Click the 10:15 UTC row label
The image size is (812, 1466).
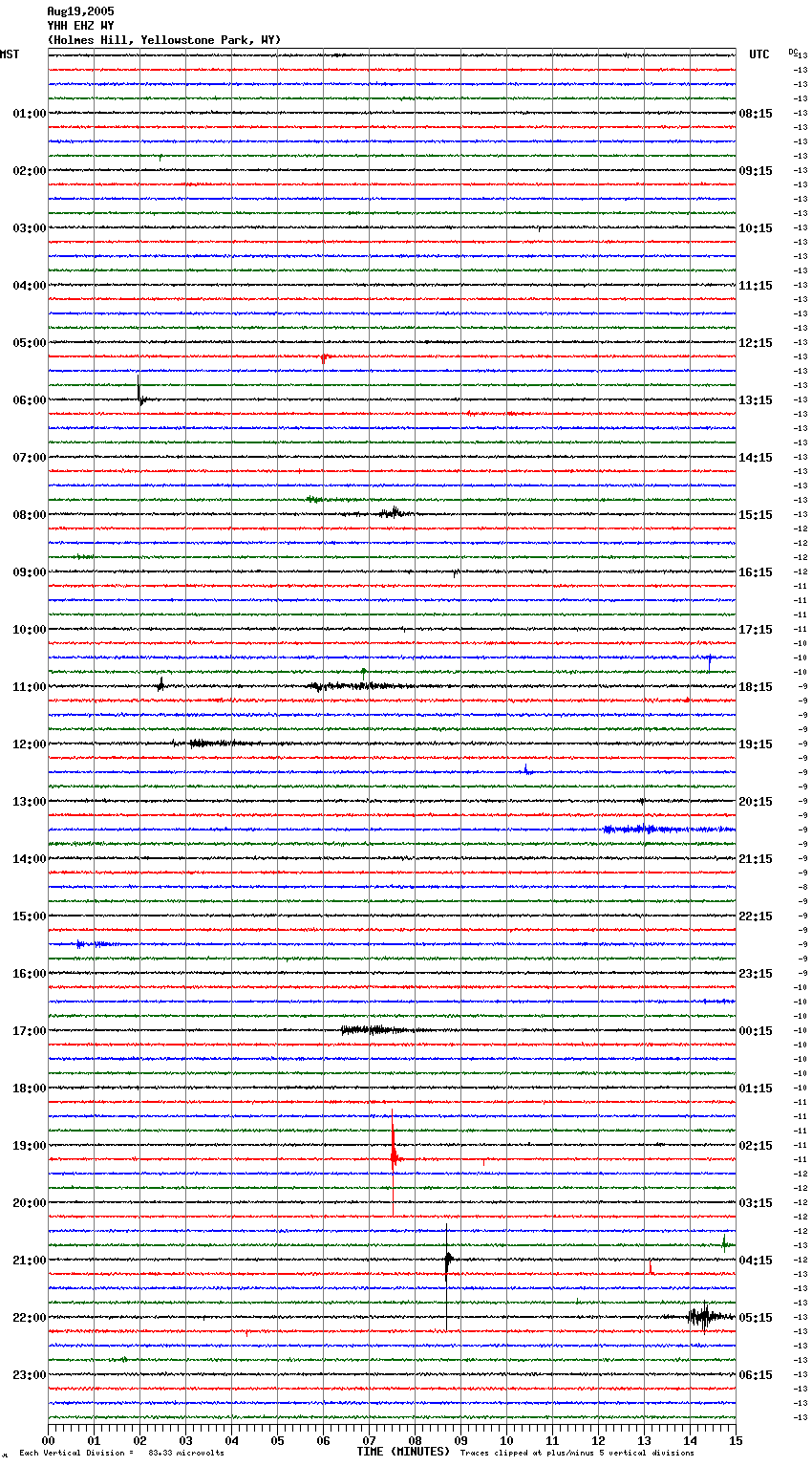[x=756, y=228]
